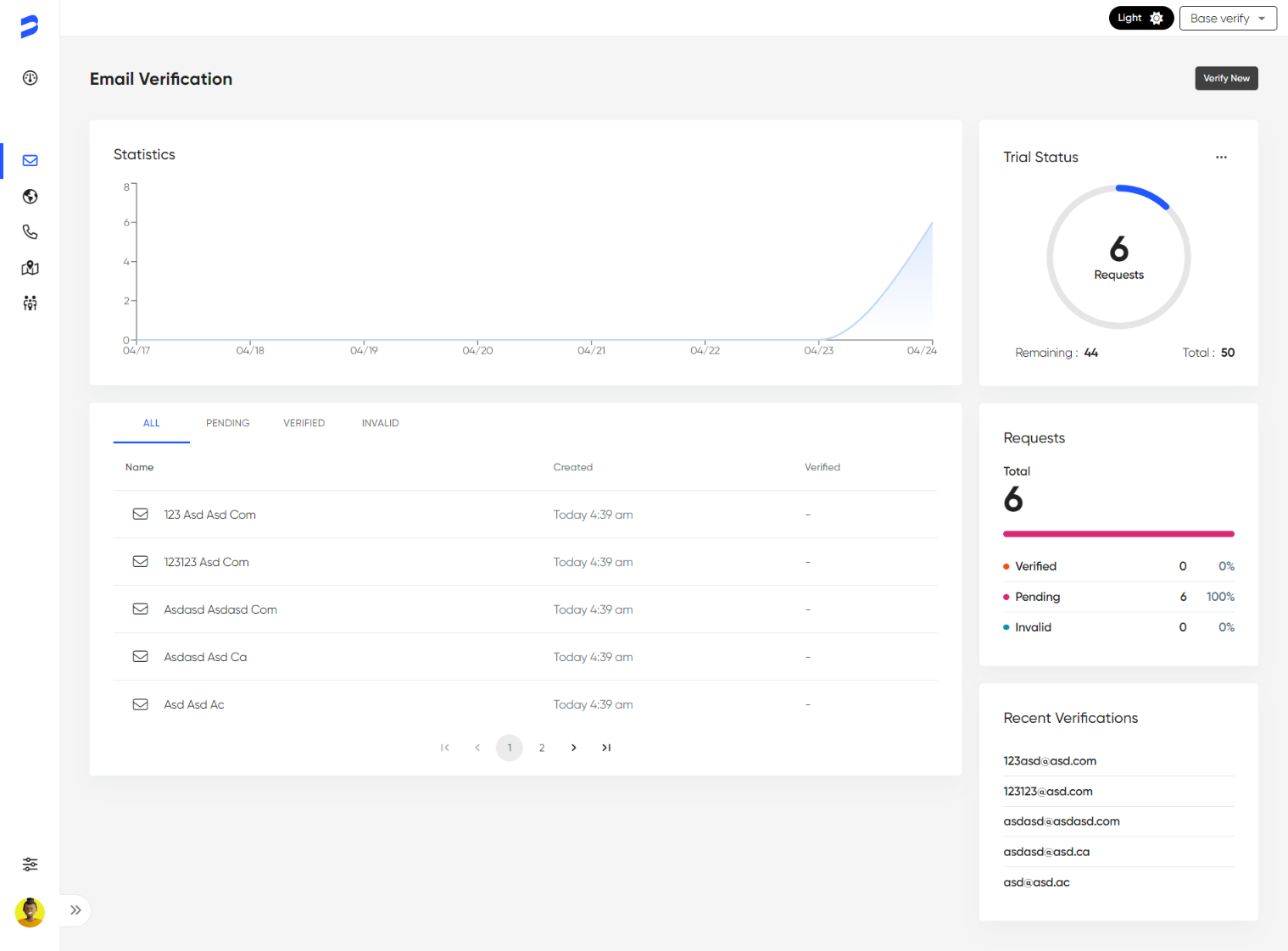Screen dimensions: 1288x951
Task: Open settings sliders icon in sidebar
Action: (30, 865)
